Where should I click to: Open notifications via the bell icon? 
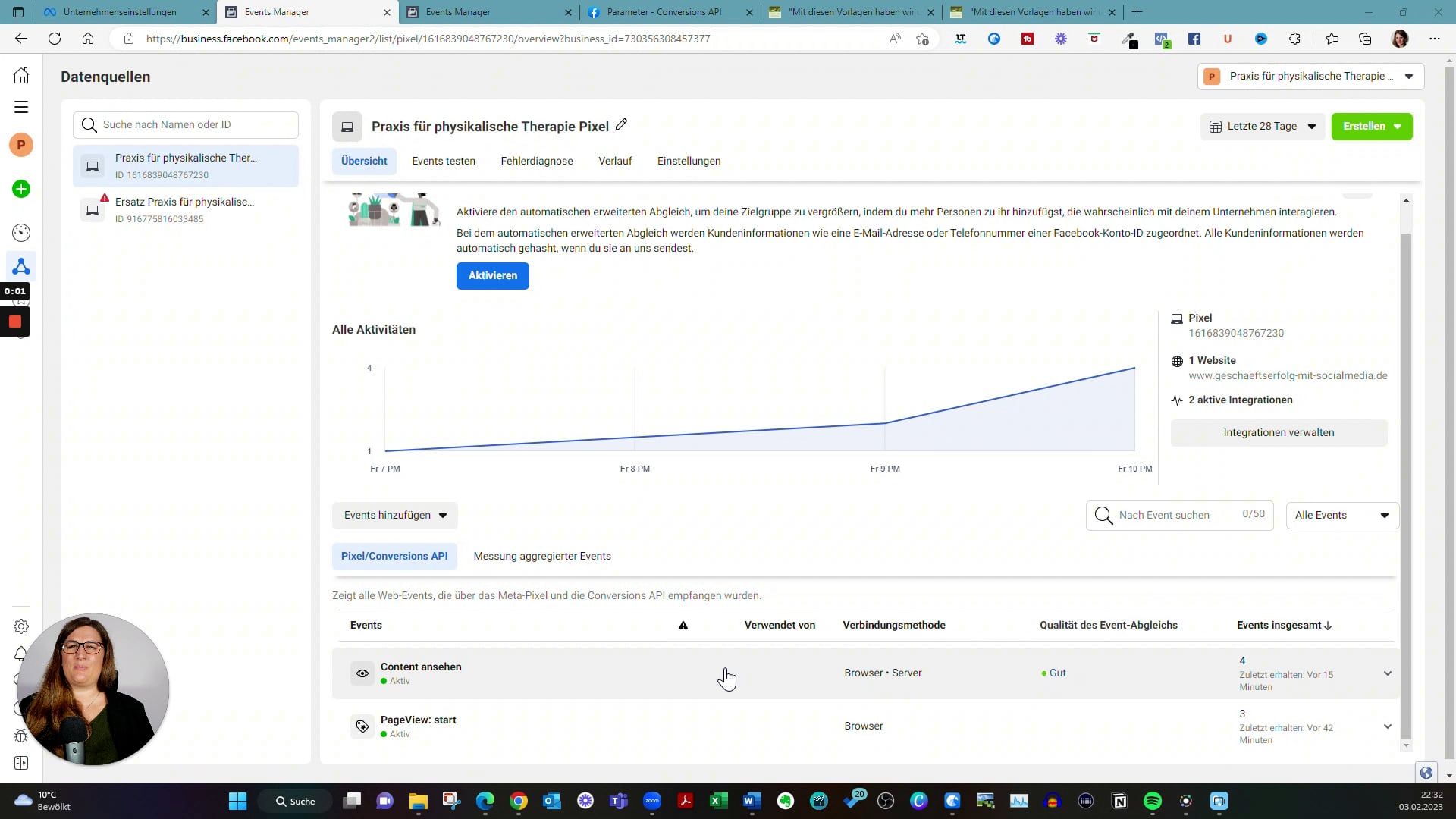pyautogui.click(x=21, y=654)
